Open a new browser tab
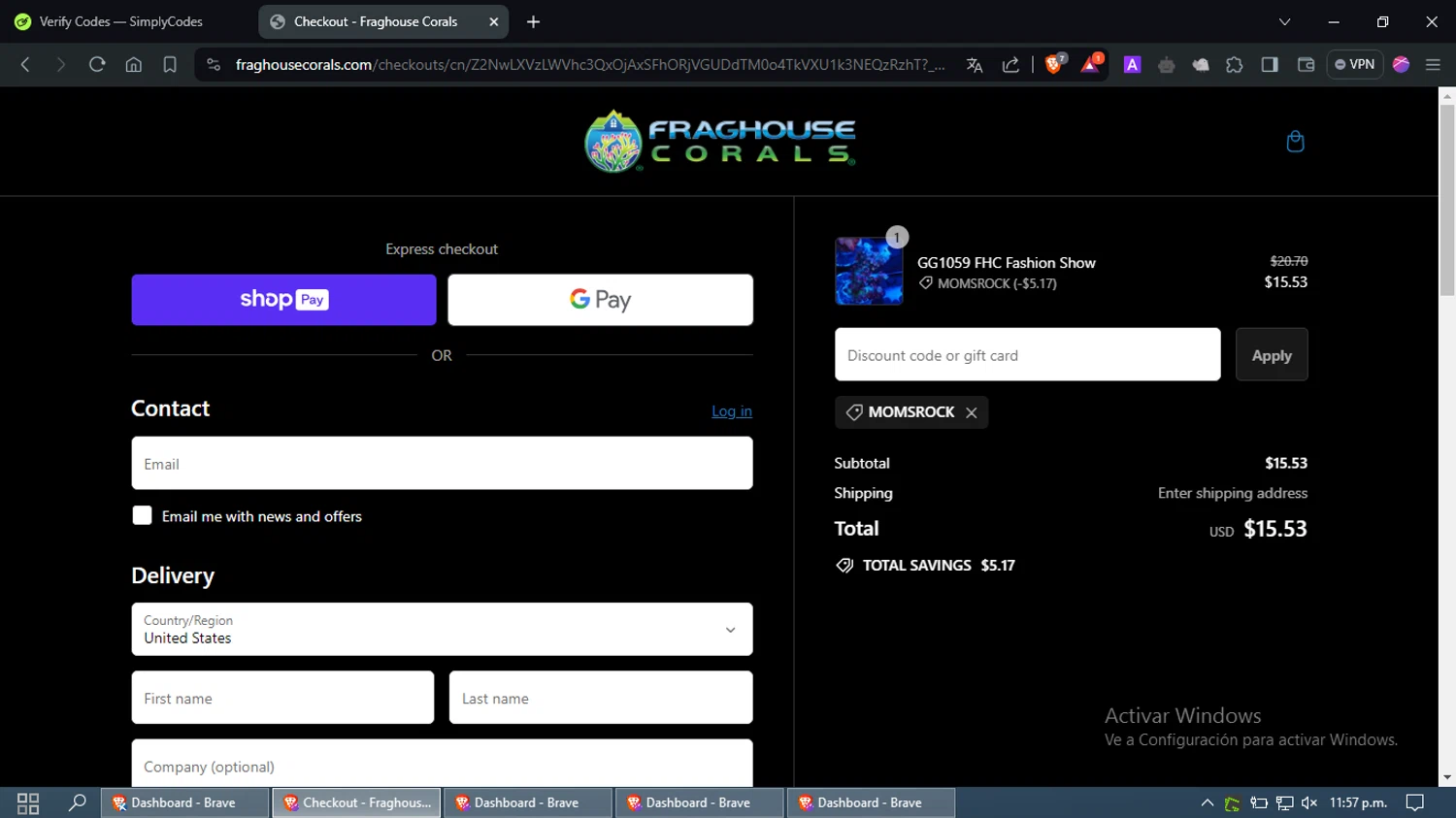Screen dimensions: 1456x818 pos(533,21)
